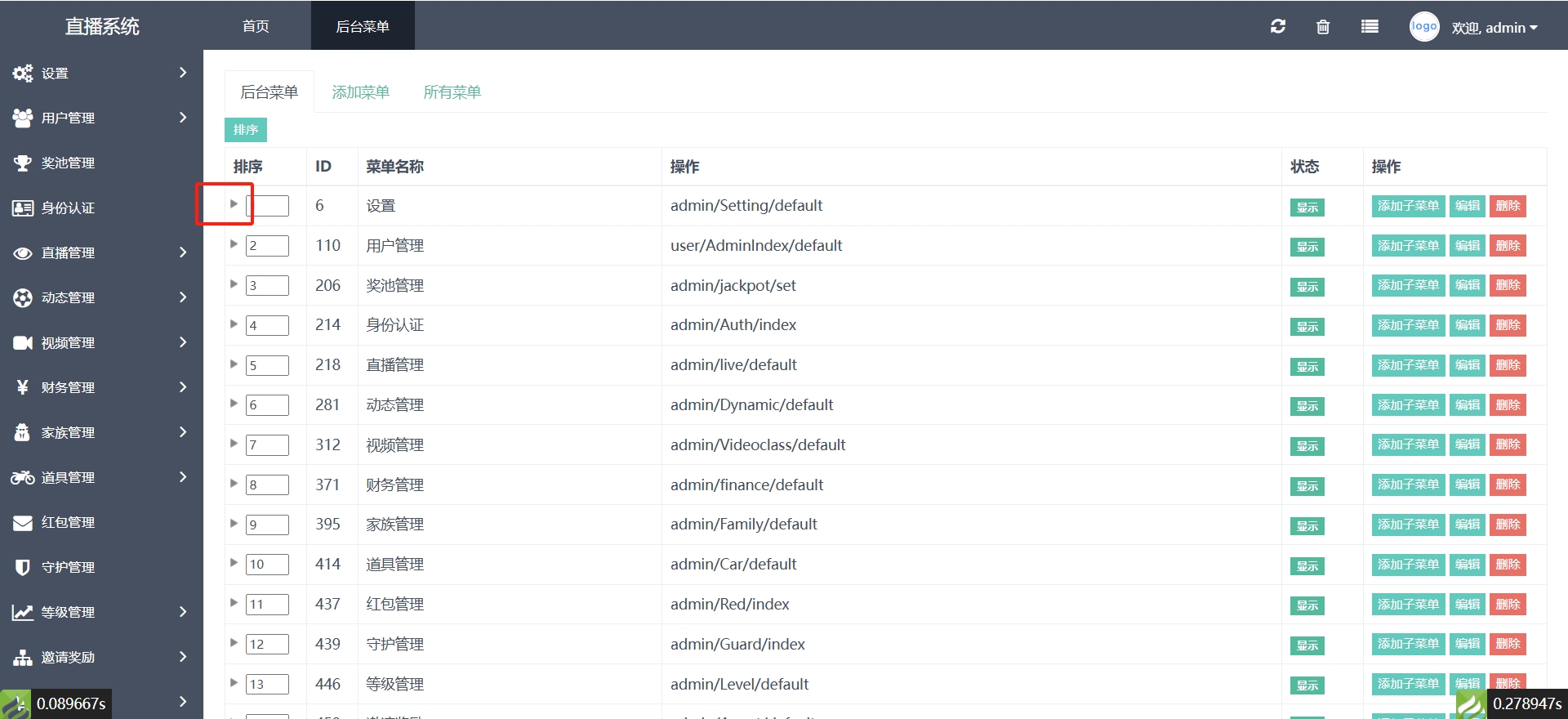Select the 后台菜单 content tab

coord(269,92)
